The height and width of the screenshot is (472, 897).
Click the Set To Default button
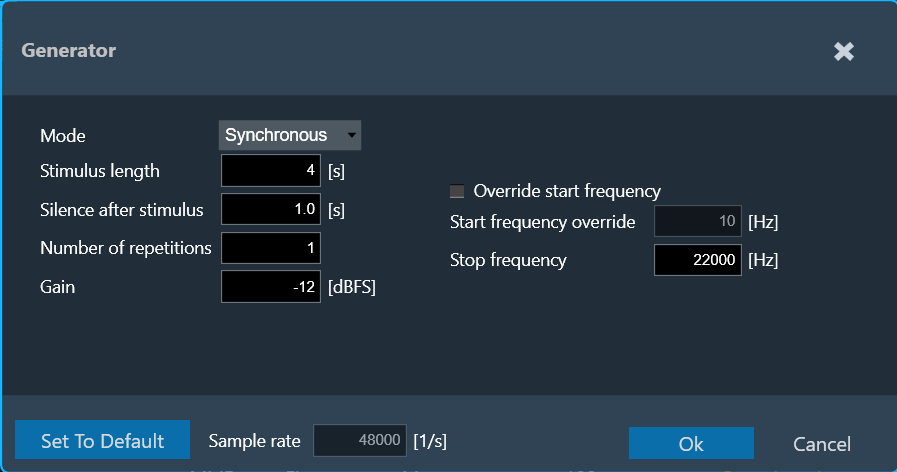tap(102, 440)
